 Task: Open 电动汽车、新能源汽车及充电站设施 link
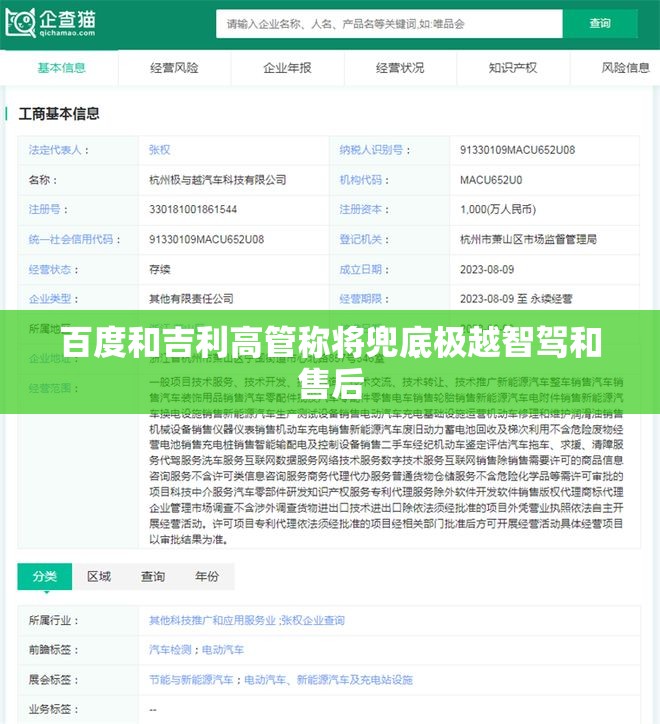[x=328, y=680]
